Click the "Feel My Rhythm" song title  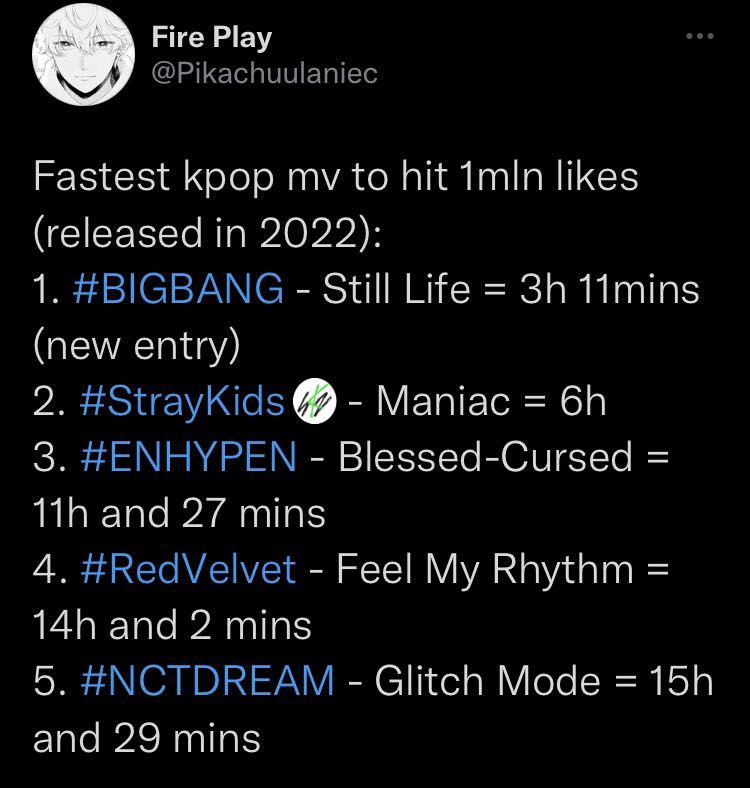tap(485, 569)
